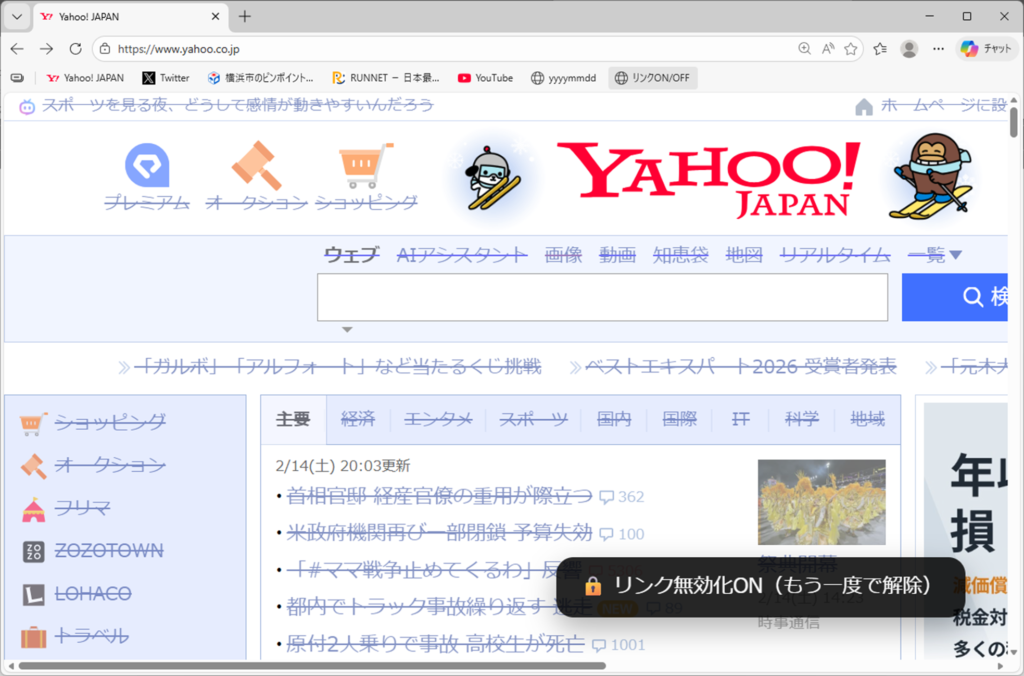Screen dimensions: 1024x676
Task: Open the 首相官邸 経産官僚 news headline
Action: pyautogui.click(x=439, y=496)
